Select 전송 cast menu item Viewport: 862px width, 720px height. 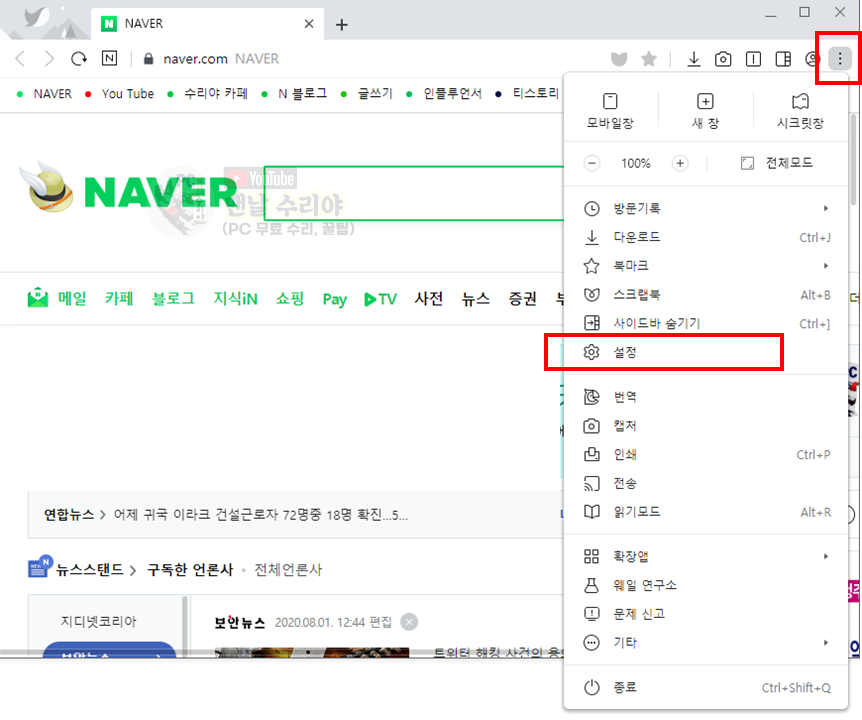706,484
